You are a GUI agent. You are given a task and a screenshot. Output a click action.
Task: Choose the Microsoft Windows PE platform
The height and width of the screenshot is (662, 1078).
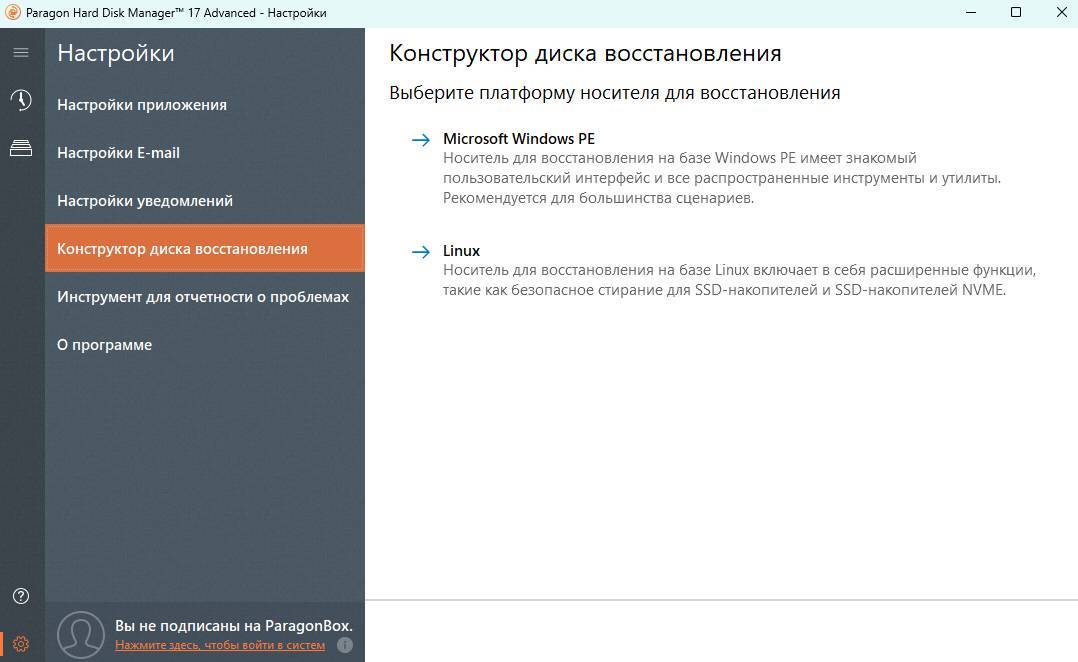[x=519, y=139]
